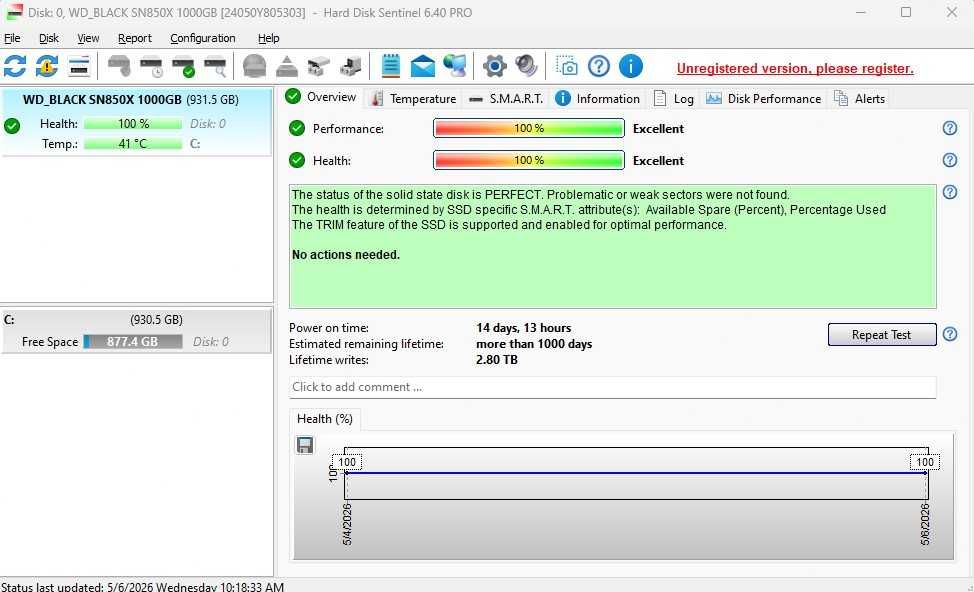Click the gray dome-shaped disk icon in toolbar
The width and height of the screenshot is (974, 592).
(254, 66)
